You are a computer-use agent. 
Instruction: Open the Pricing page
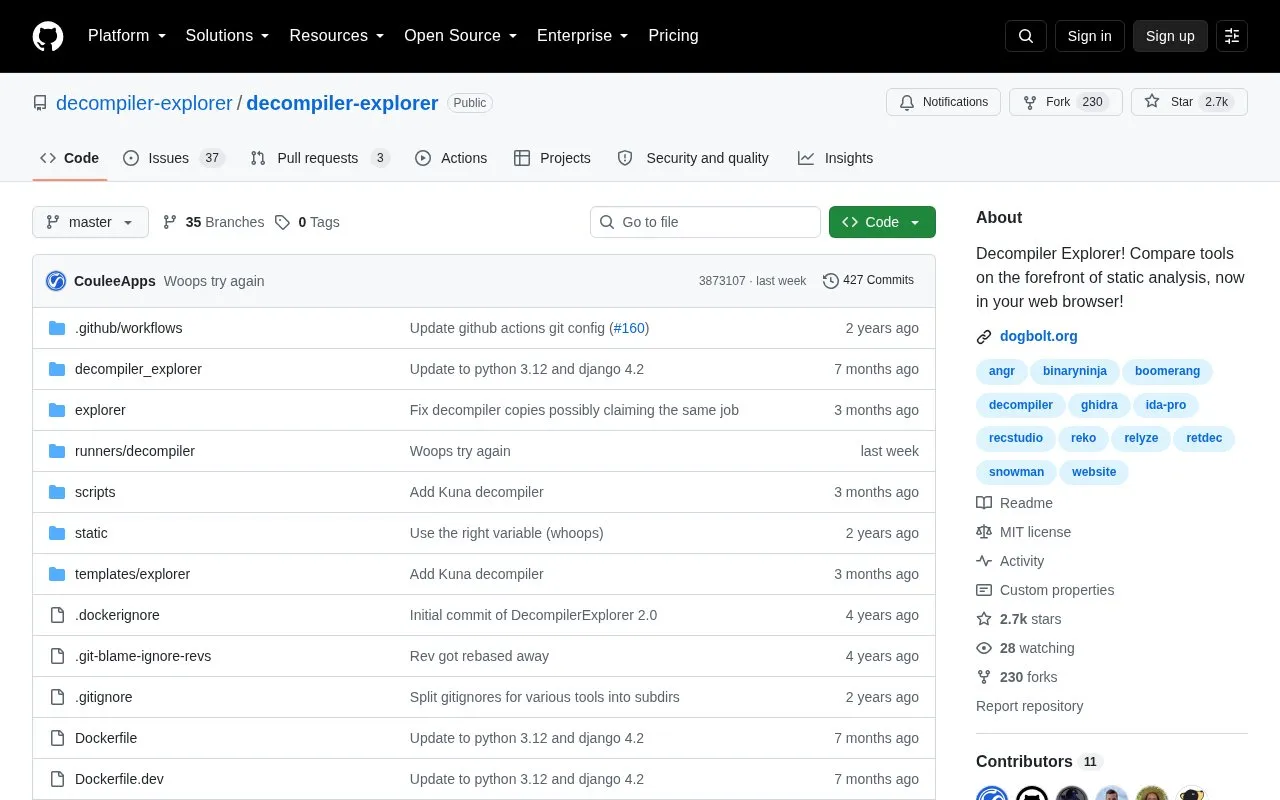tap(673, 36)
